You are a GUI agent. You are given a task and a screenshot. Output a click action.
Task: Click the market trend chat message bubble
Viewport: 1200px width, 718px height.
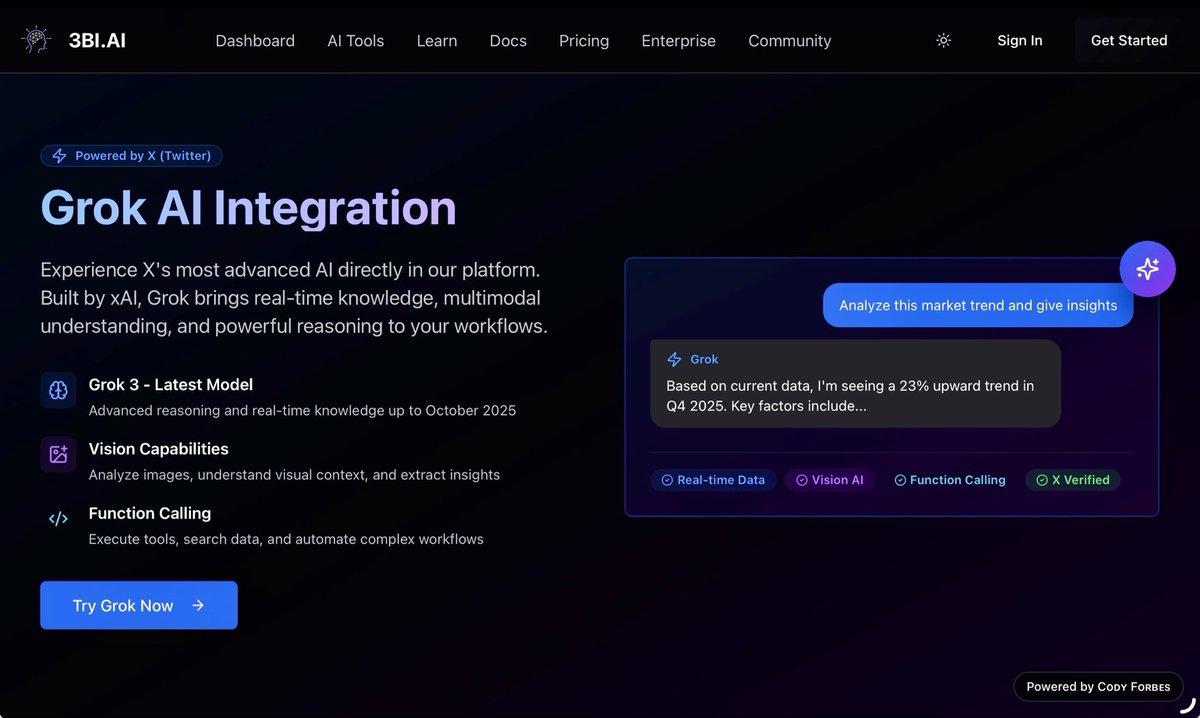[977, 305]
